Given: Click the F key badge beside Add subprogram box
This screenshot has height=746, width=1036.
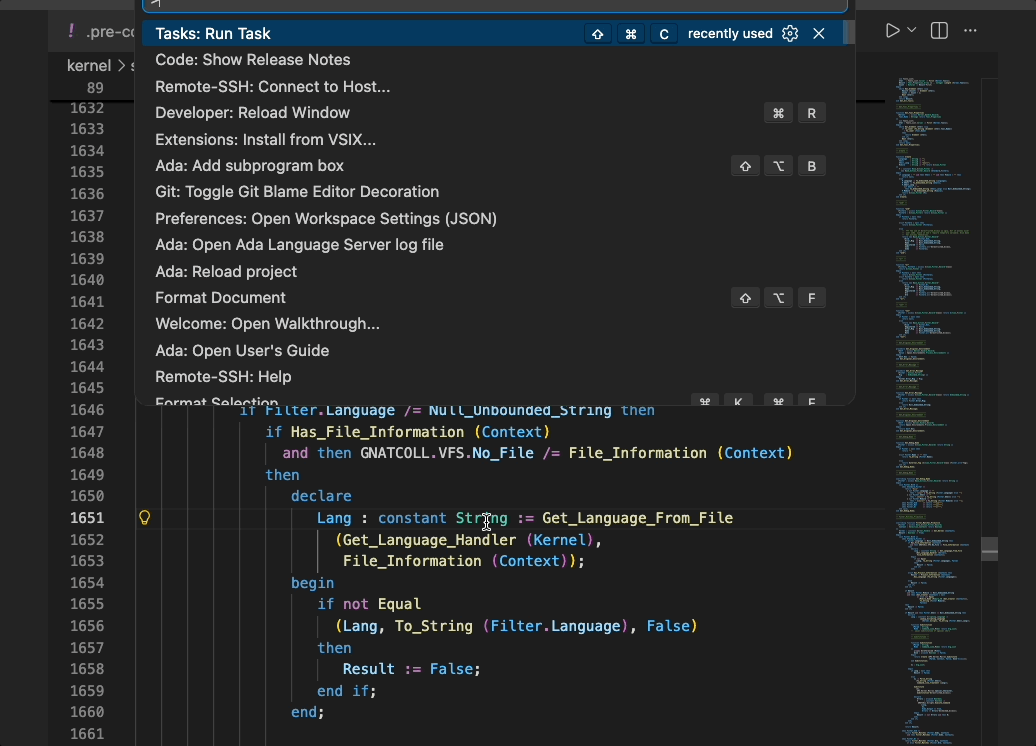Looking at the screenshot, I should click(x=811, y=165).
